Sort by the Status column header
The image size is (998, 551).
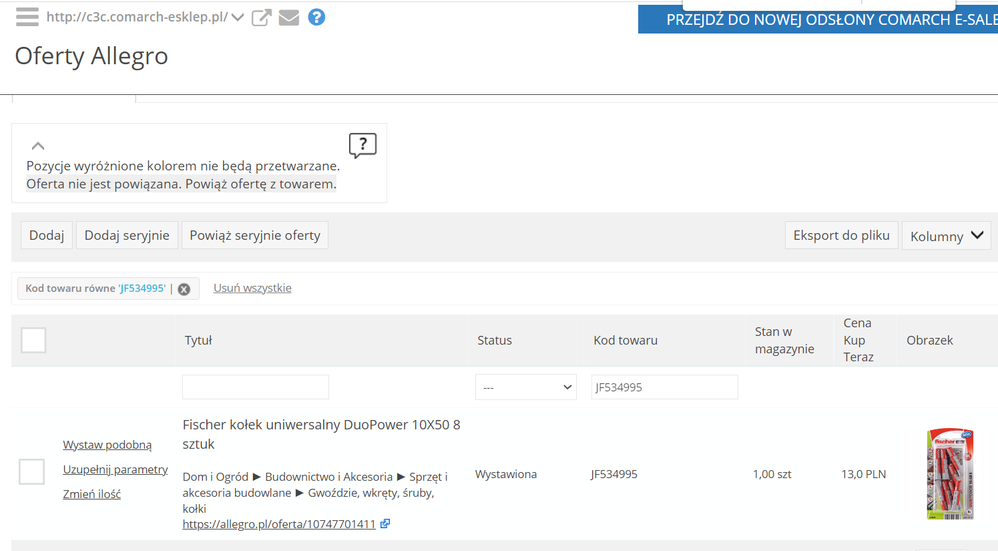[495, 340]
